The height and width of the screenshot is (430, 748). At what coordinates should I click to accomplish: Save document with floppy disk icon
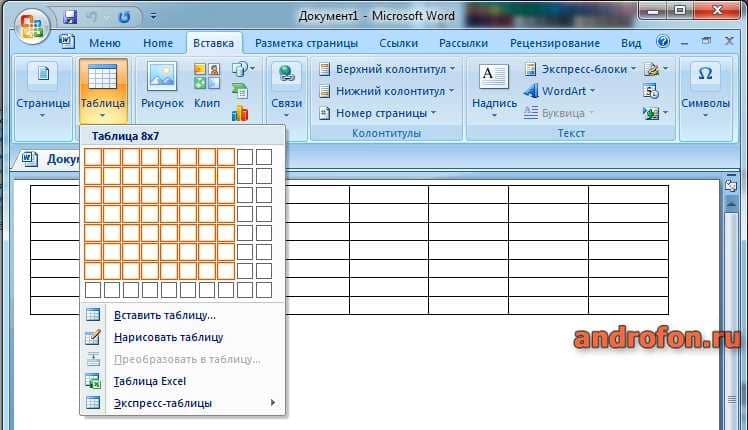coord(70,17)
